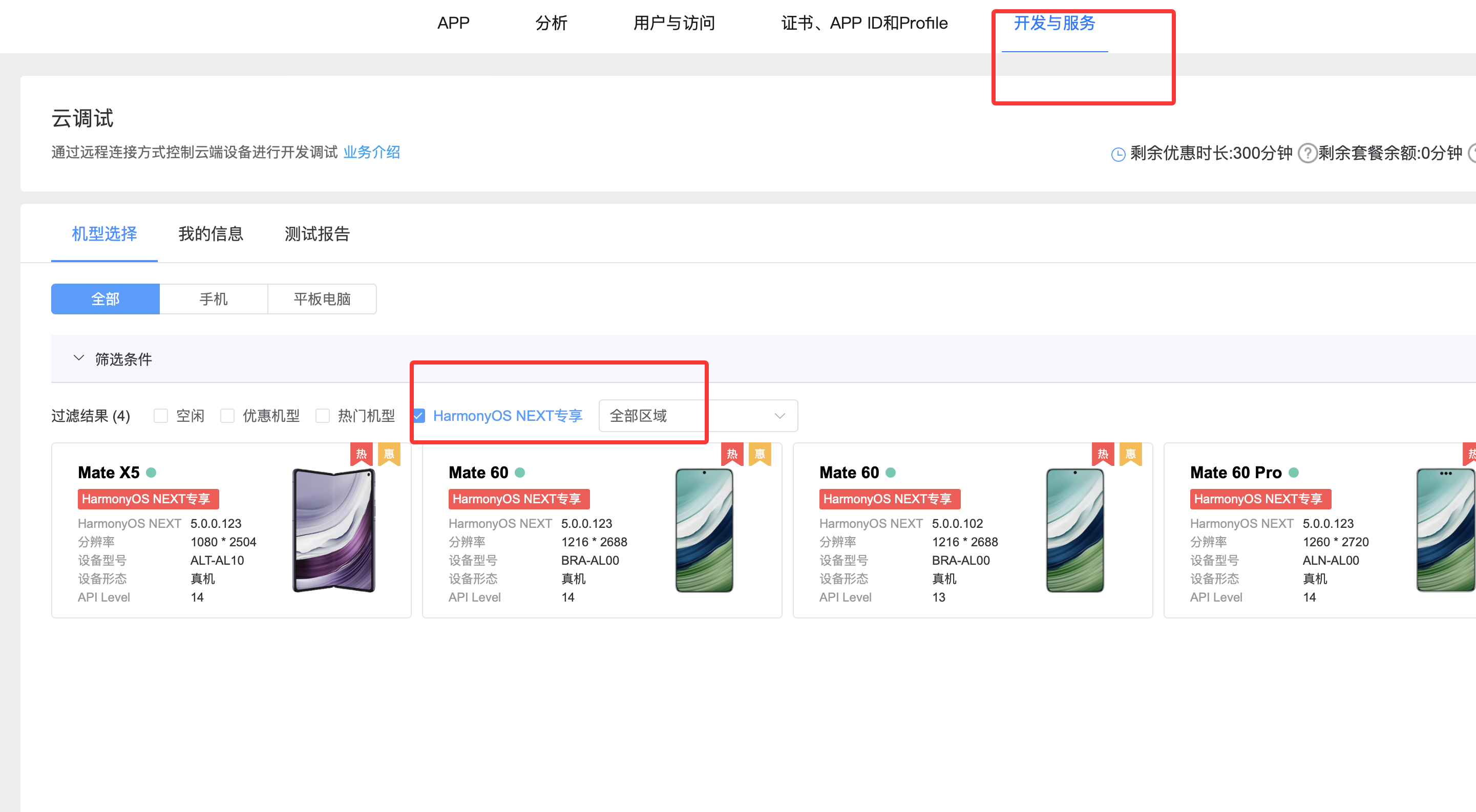The image size is (1476, 812).
Task: Click the 云调试 page heading
Action: click(82, 119)
